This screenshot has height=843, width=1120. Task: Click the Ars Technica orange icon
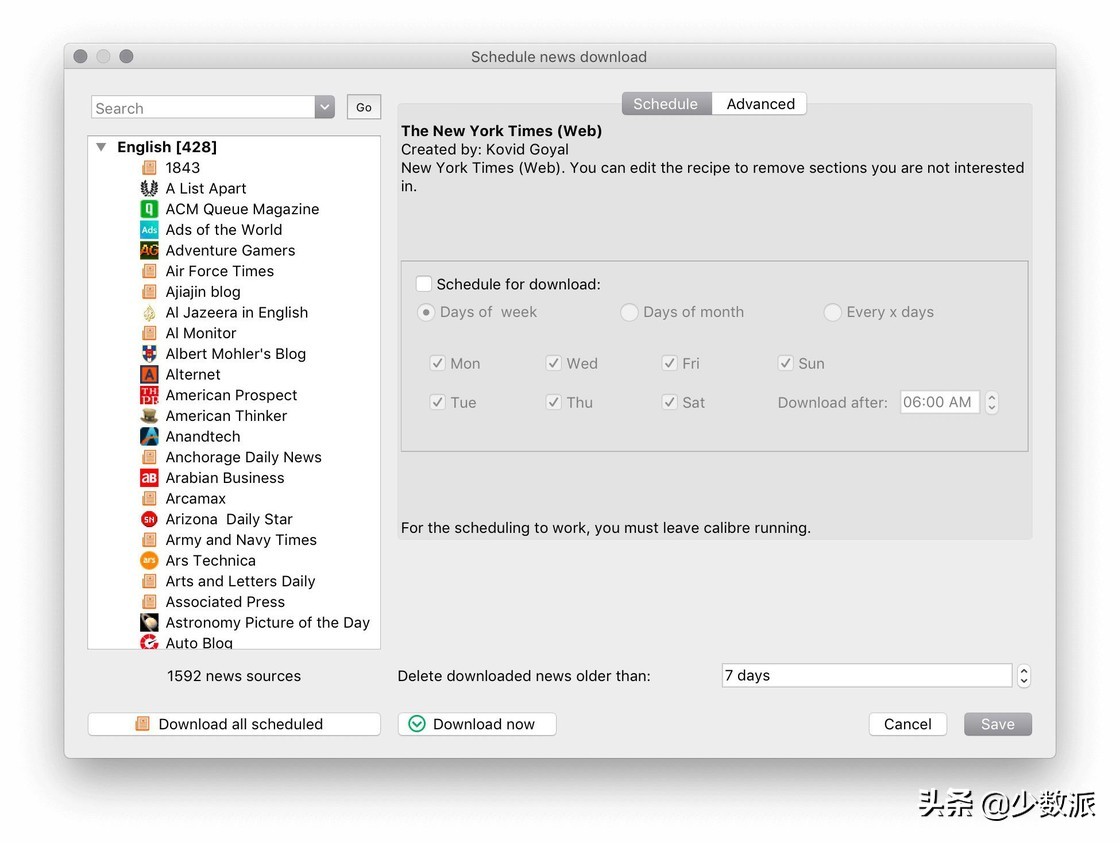click(149, 562)
